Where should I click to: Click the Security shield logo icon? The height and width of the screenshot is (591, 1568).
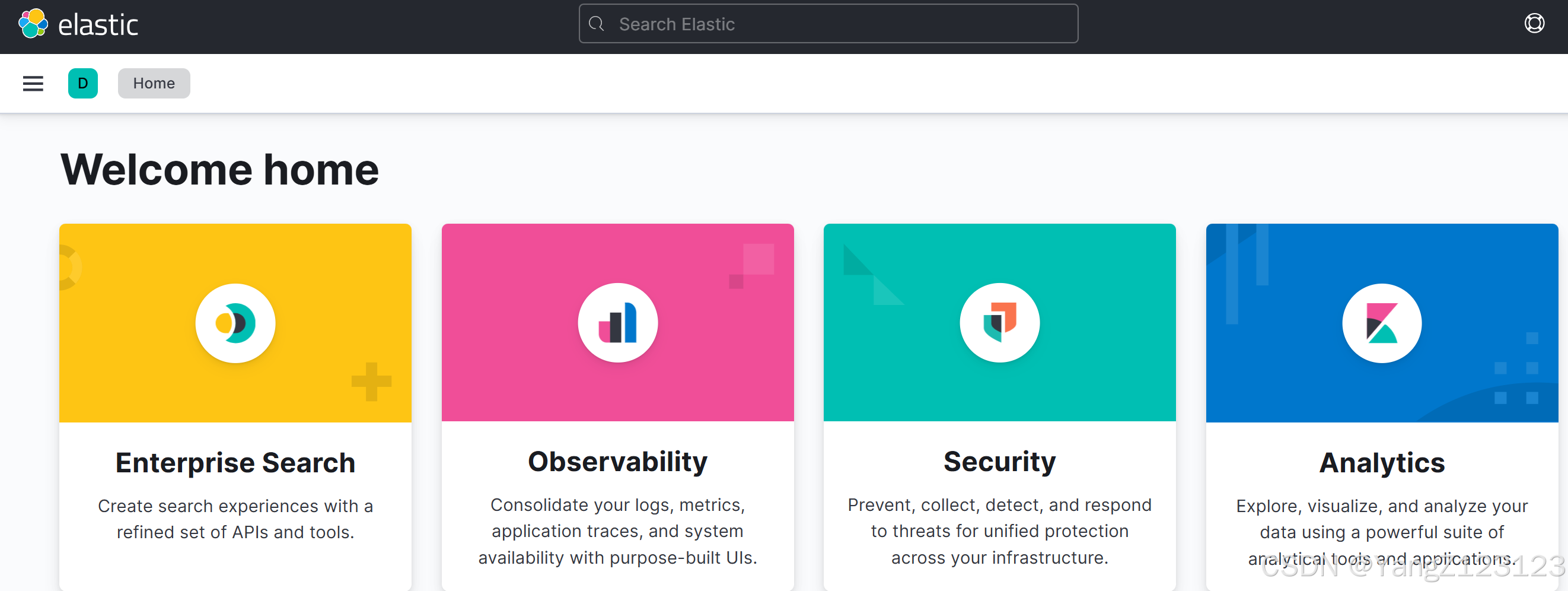click(1000, 323)
